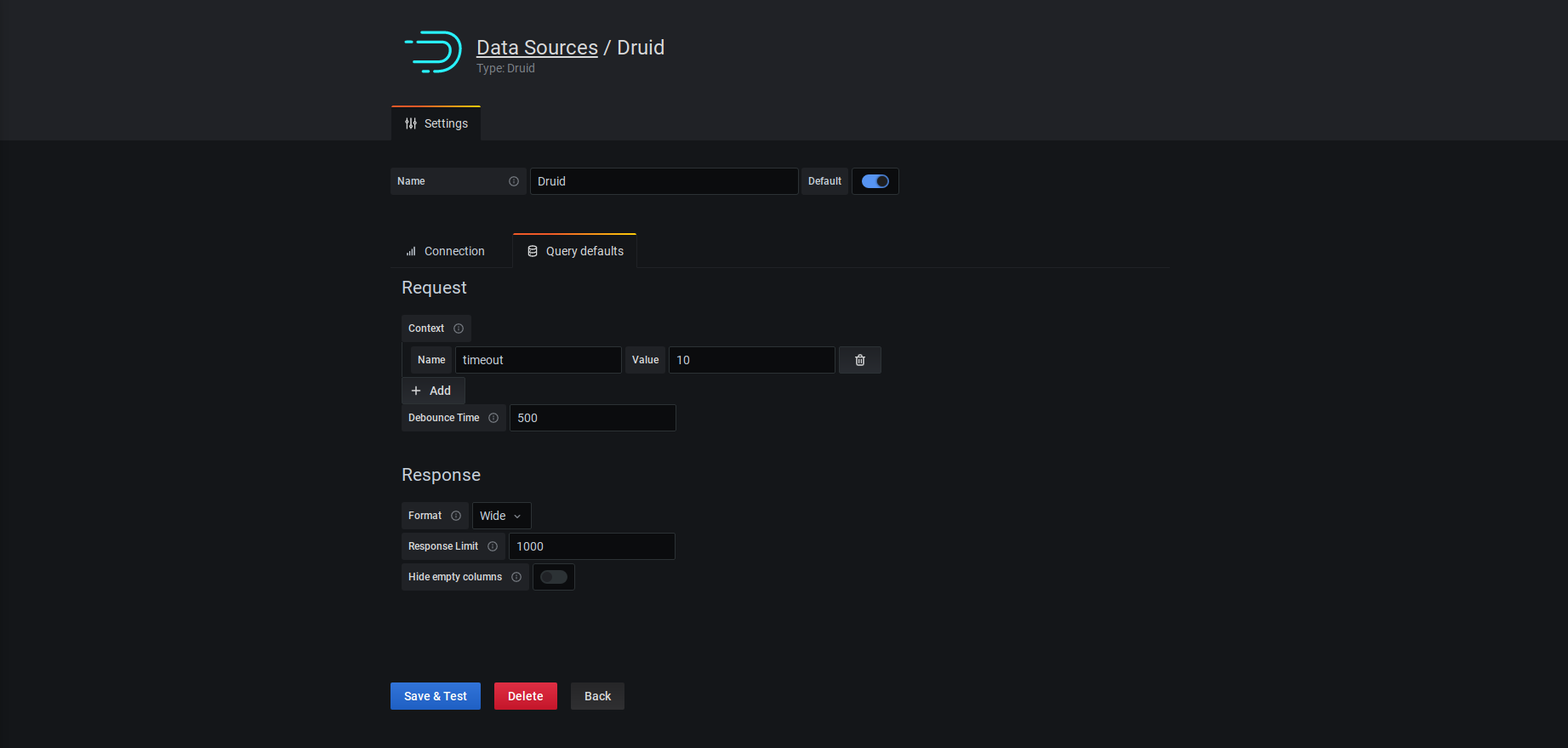Click the Druid logo icon
Viewport: 1568px width, 748px height.
point(433,52)
